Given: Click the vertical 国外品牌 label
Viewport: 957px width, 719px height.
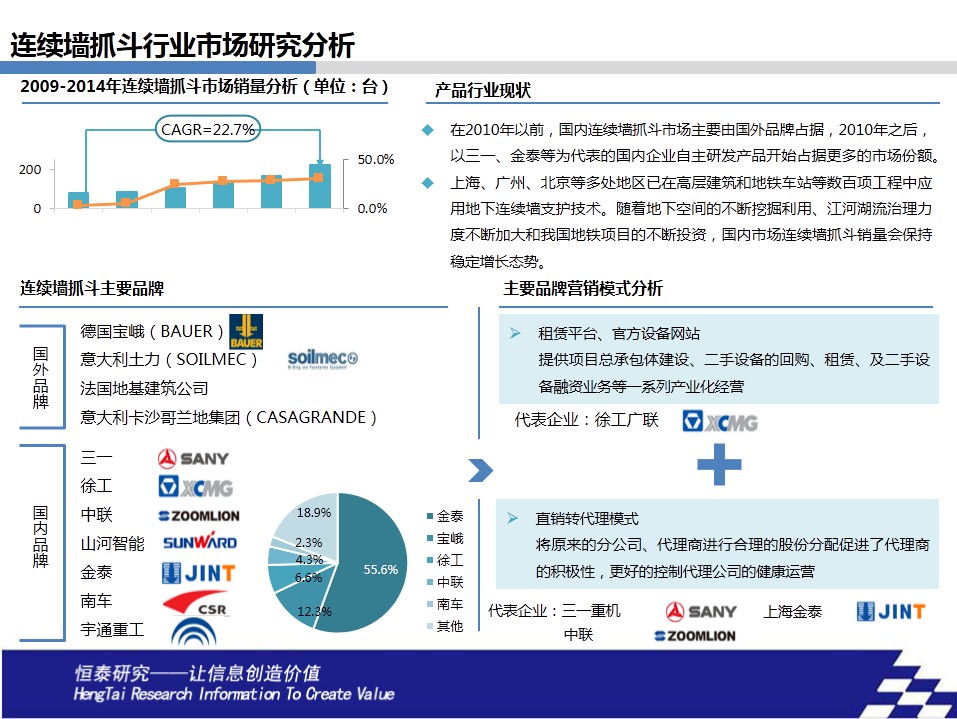Looking at the screenshot, I should pyautogui.click(x=41, y=377).
